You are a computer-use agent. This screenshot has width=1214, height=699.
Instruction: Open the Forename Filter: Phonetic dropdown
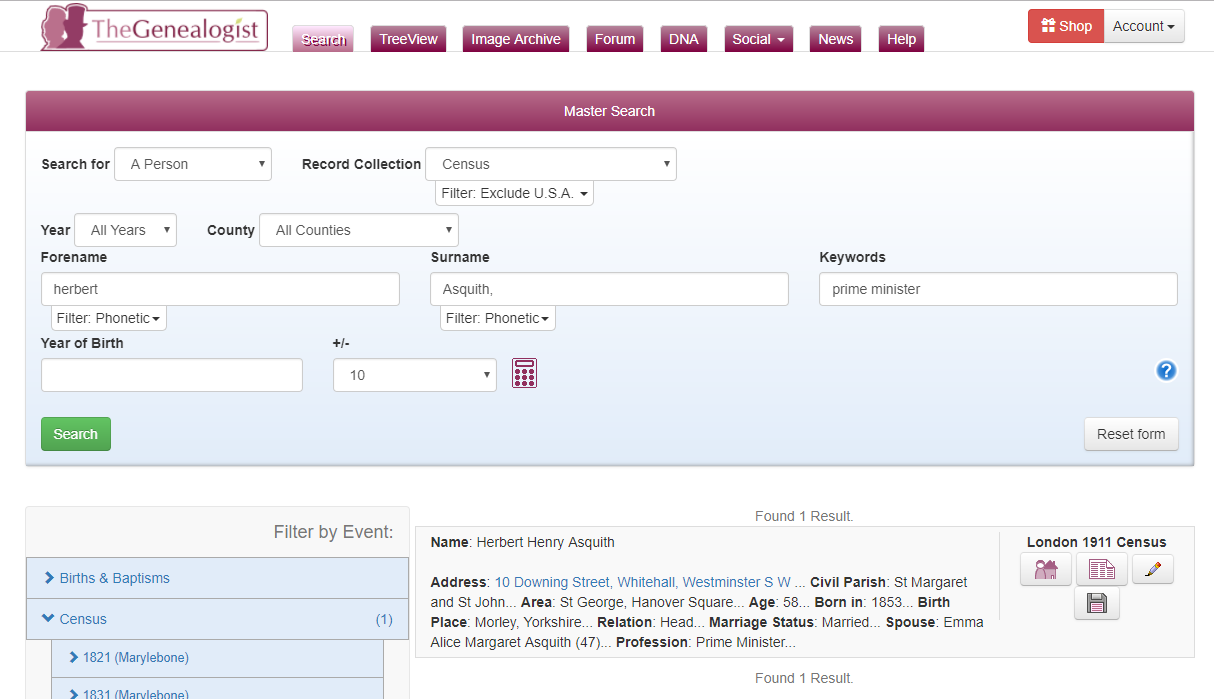[109, 318]
